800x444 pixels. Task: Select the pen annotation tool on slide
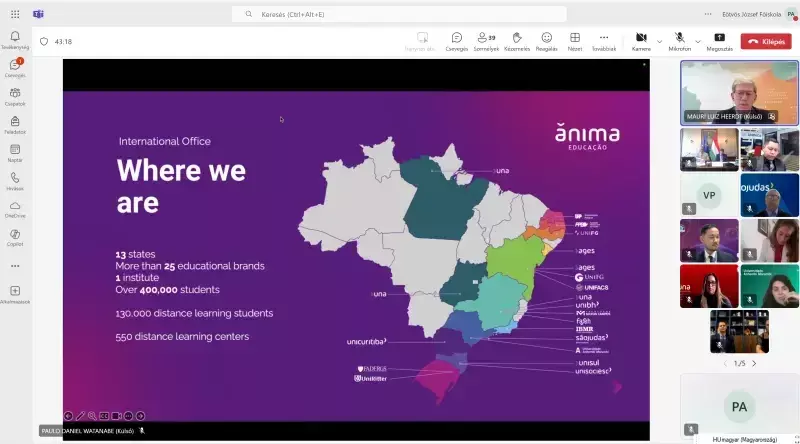(x=80, y=416)
